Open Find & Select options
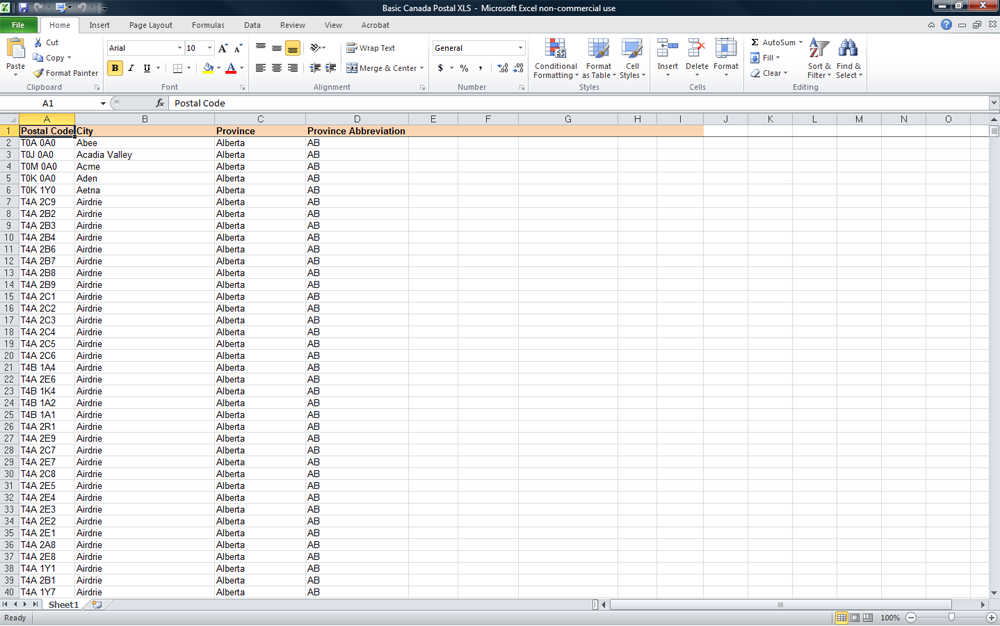The height and width of the screenshot is (626, 1000). coord(848,58)
